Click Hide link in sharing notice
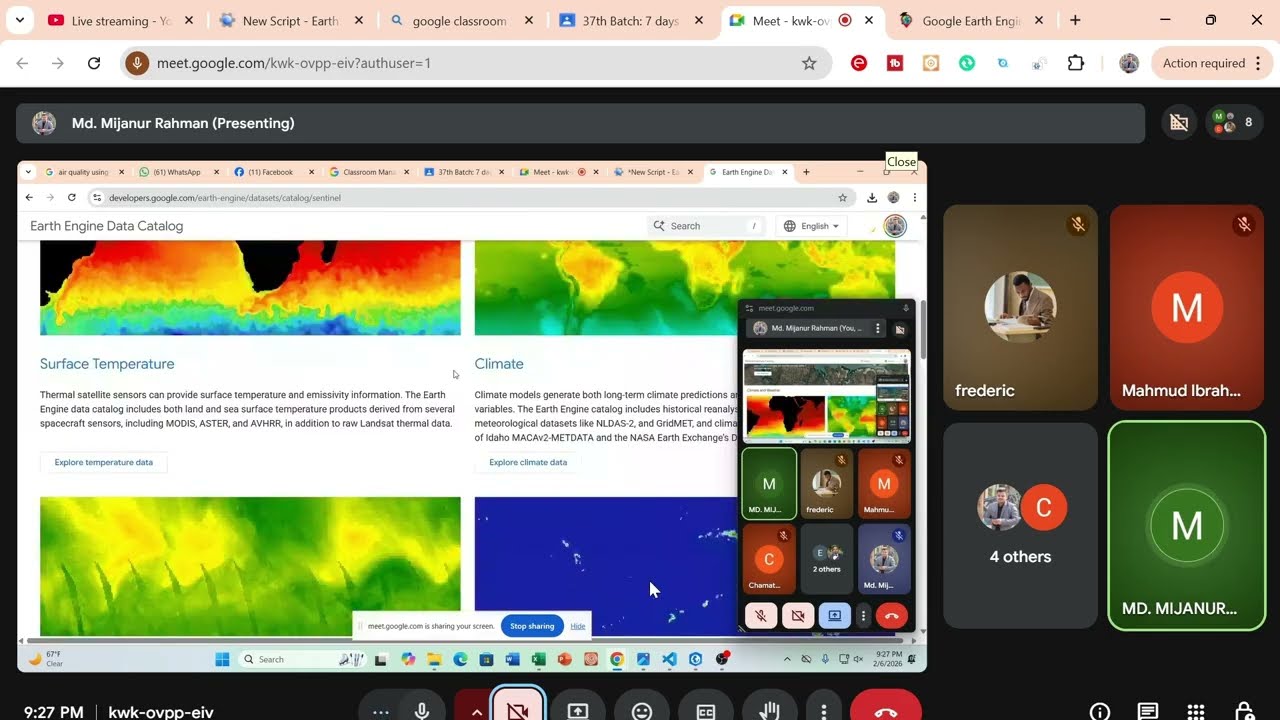1280x720 pixels. click(578, 626)
